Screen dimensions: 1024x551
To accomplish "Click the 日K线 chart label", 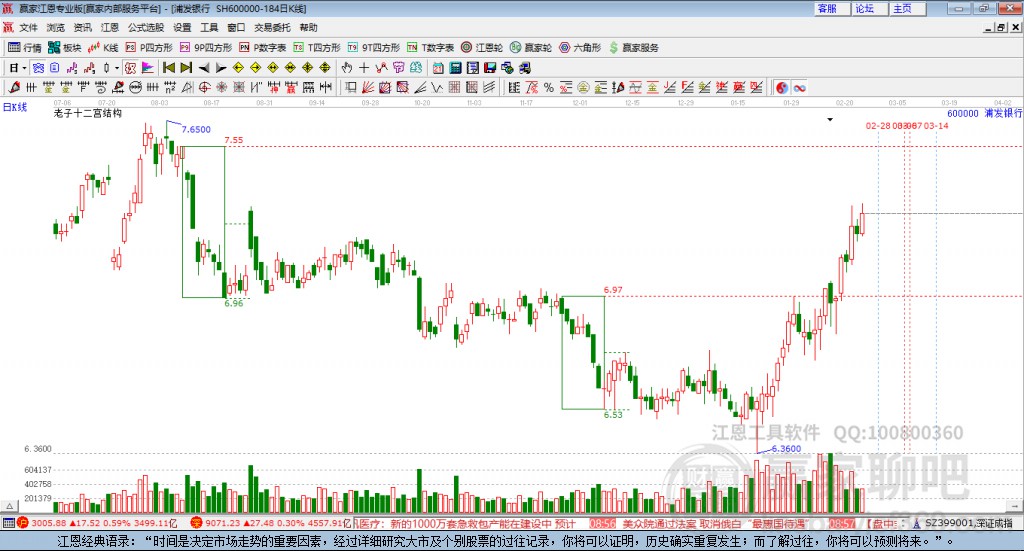I will point(15,107).
